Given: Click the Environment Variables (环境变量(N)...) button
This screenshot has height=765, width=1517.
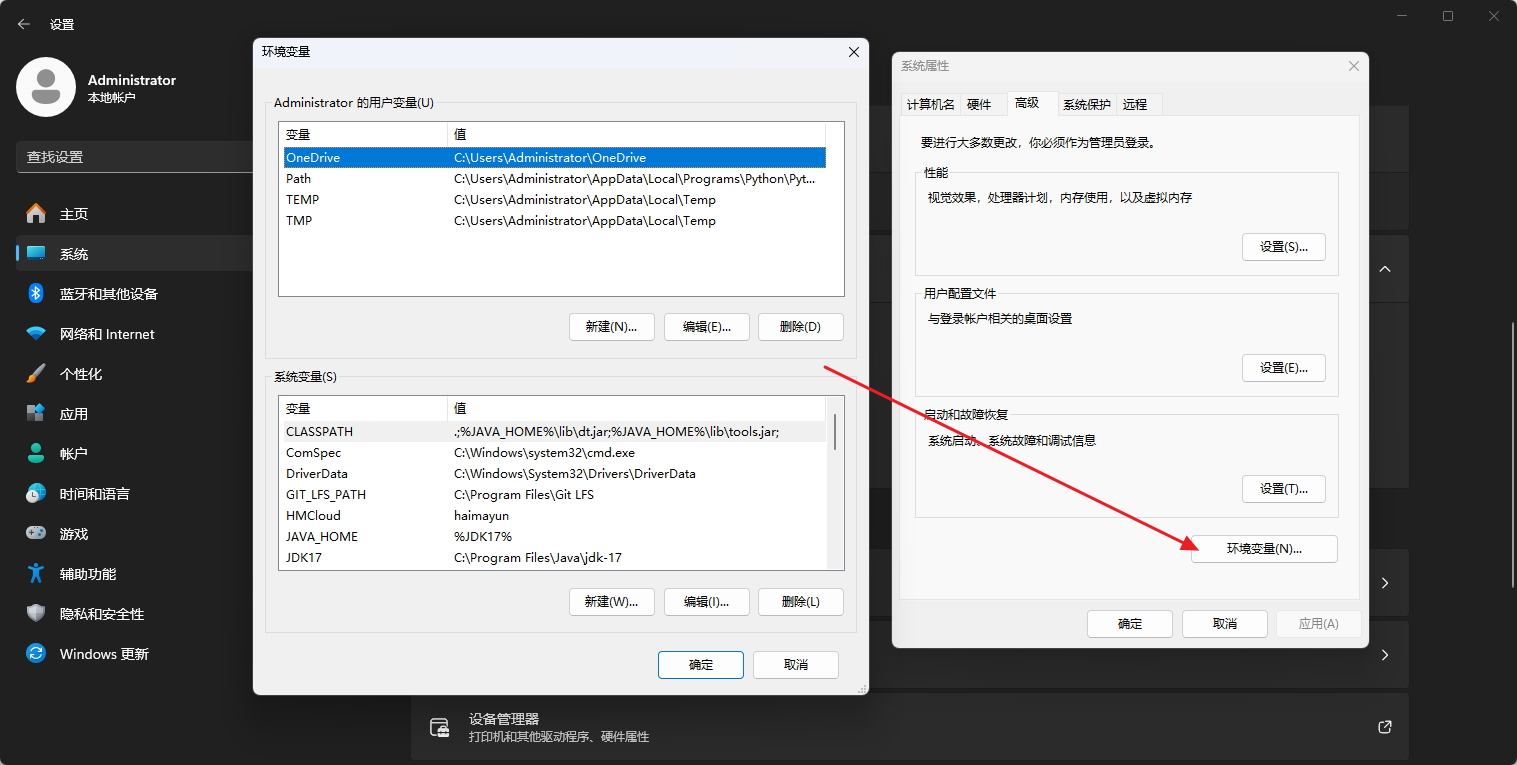Looking at the screenshot, I should point(1264,549).
